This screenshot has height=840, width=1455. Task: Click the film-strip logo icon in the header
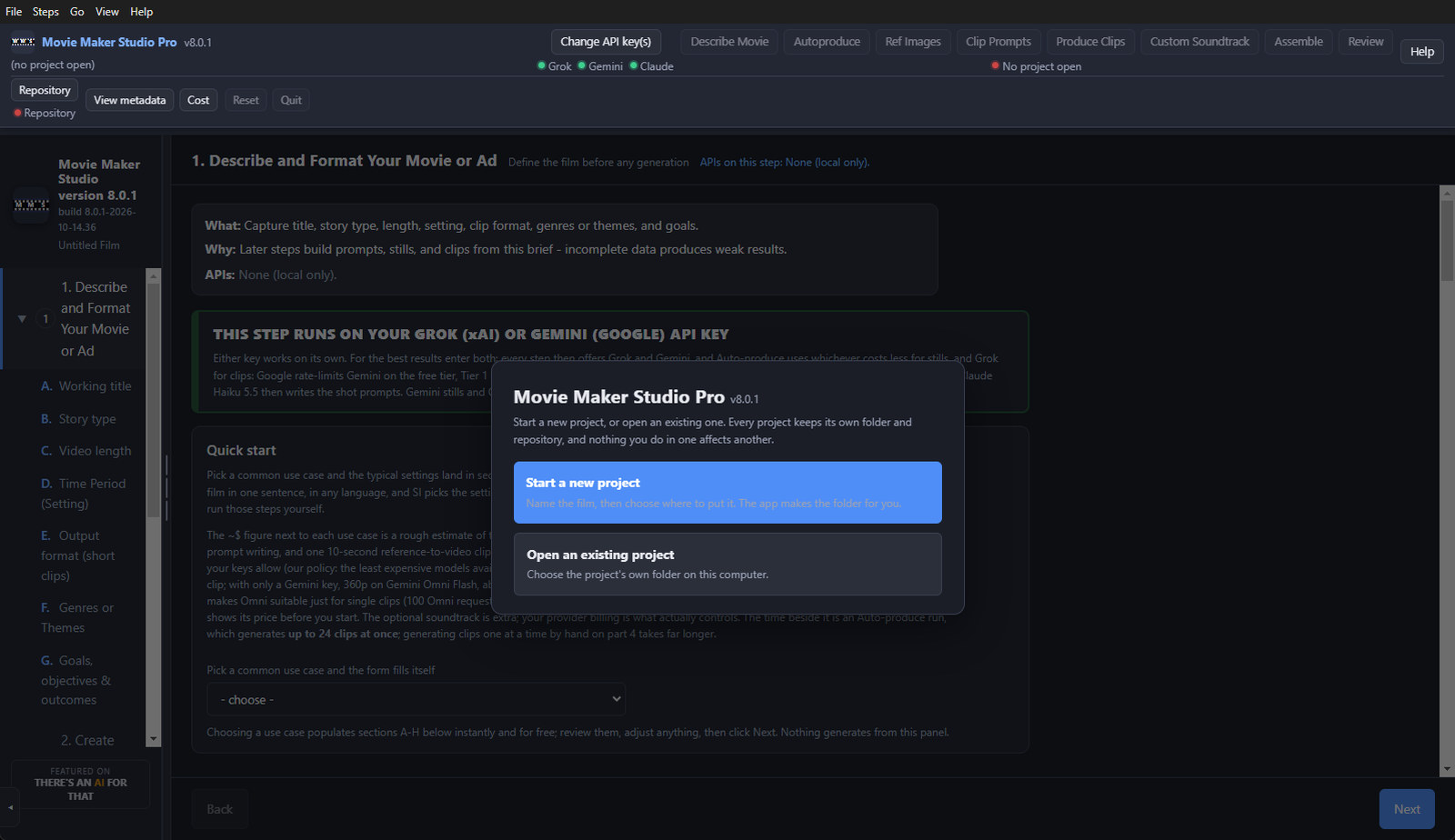[x=23, y=42]
